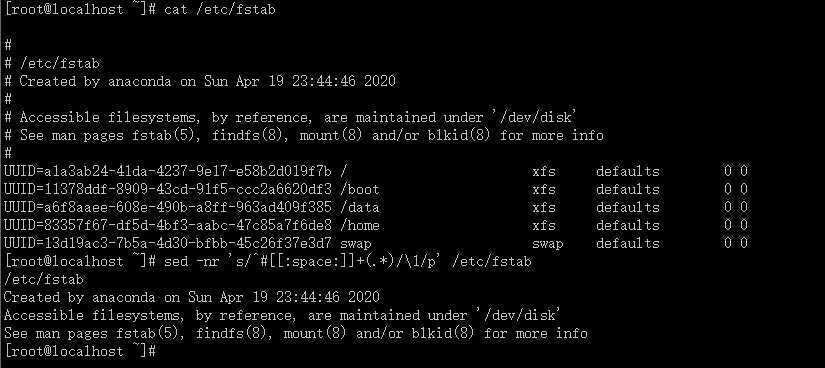Image resolution: width=825 pixels, height=368 pixels.
Task: Click the empty prompt on the last line
Action: (x=80, y=351)
